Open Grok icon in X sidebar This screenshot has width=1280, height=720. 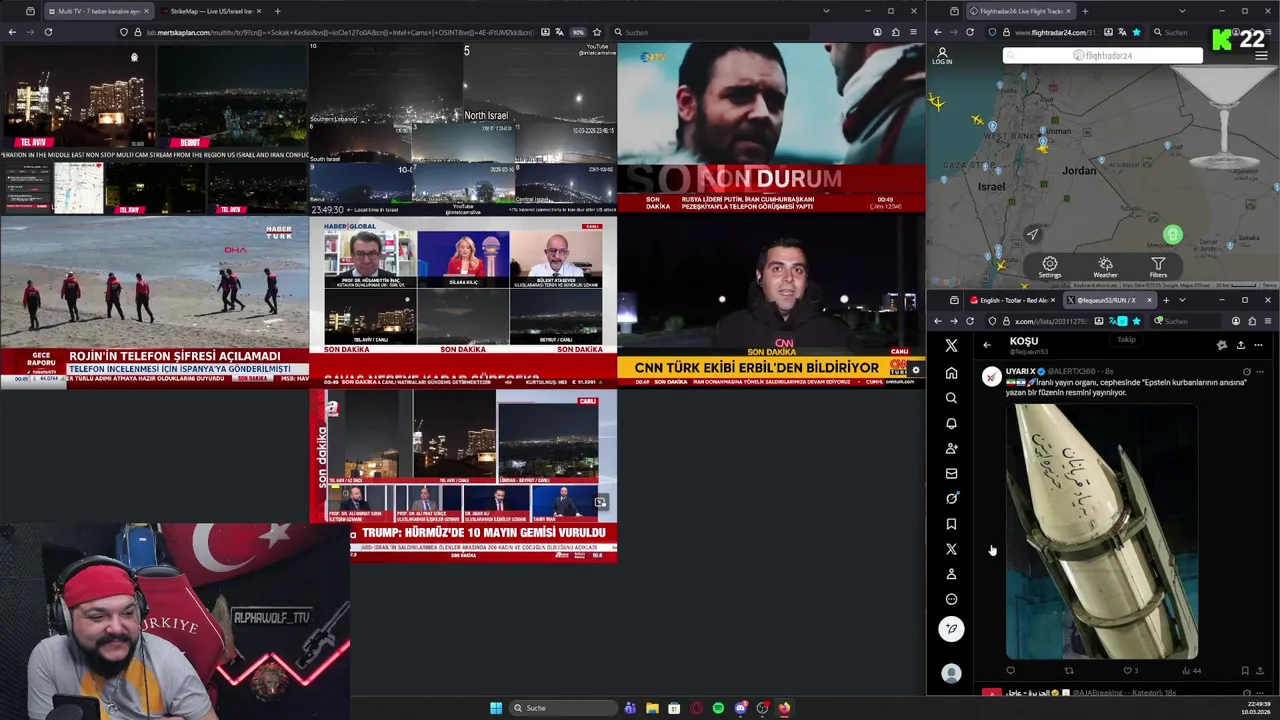click(x=951, y=498)
